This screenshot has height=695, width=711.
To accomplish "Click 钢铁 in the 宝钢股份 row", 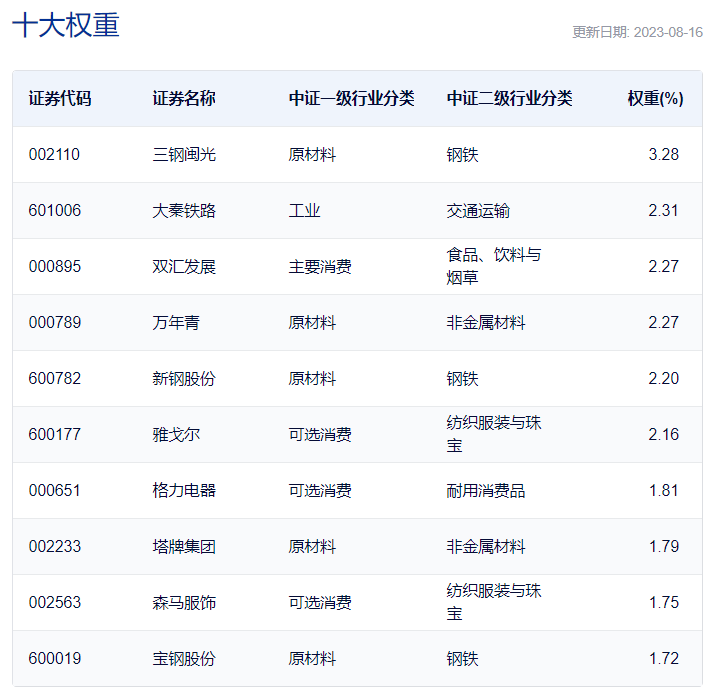I will pos(463,658).
